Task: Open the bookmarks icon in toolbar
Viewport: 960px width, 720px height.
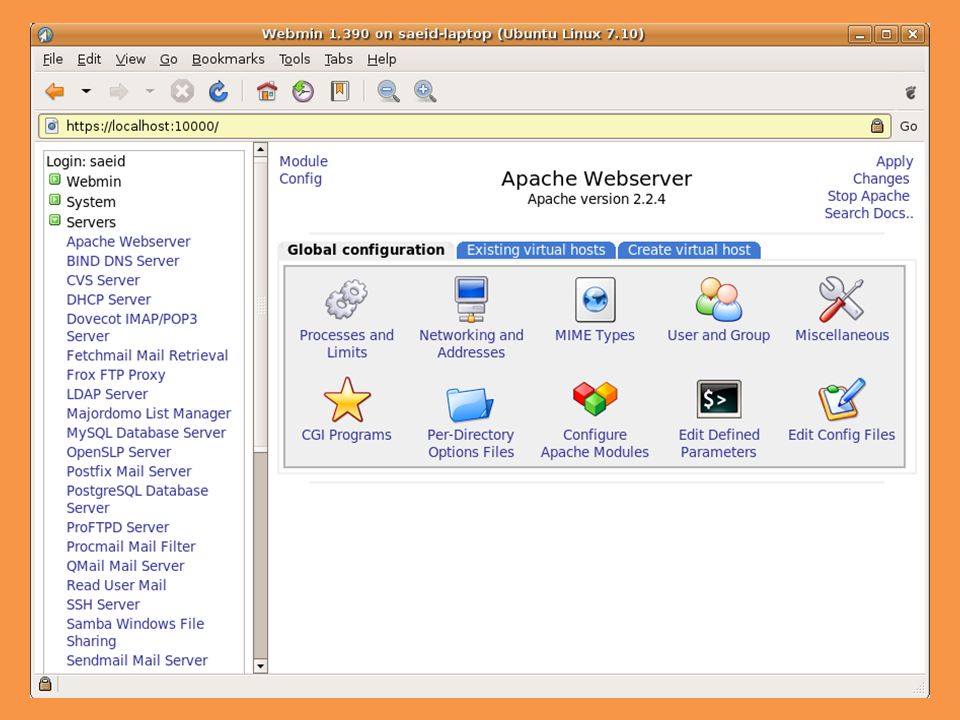Action: click(x=340, y=92)
